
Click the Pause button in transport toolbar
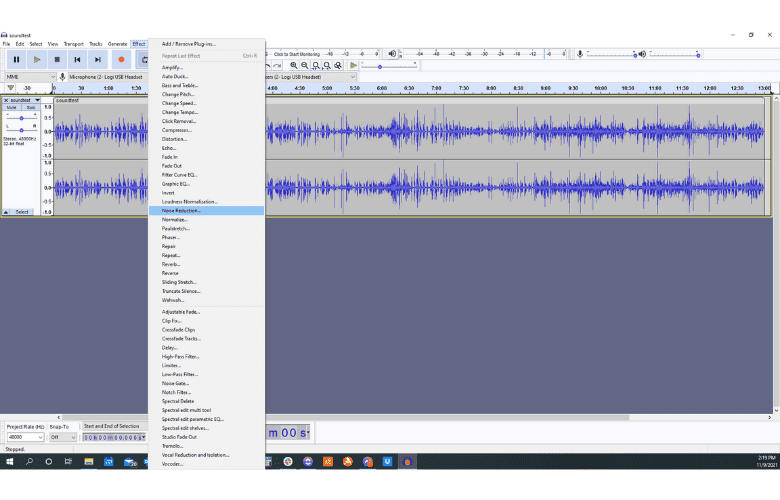(16, 60)
